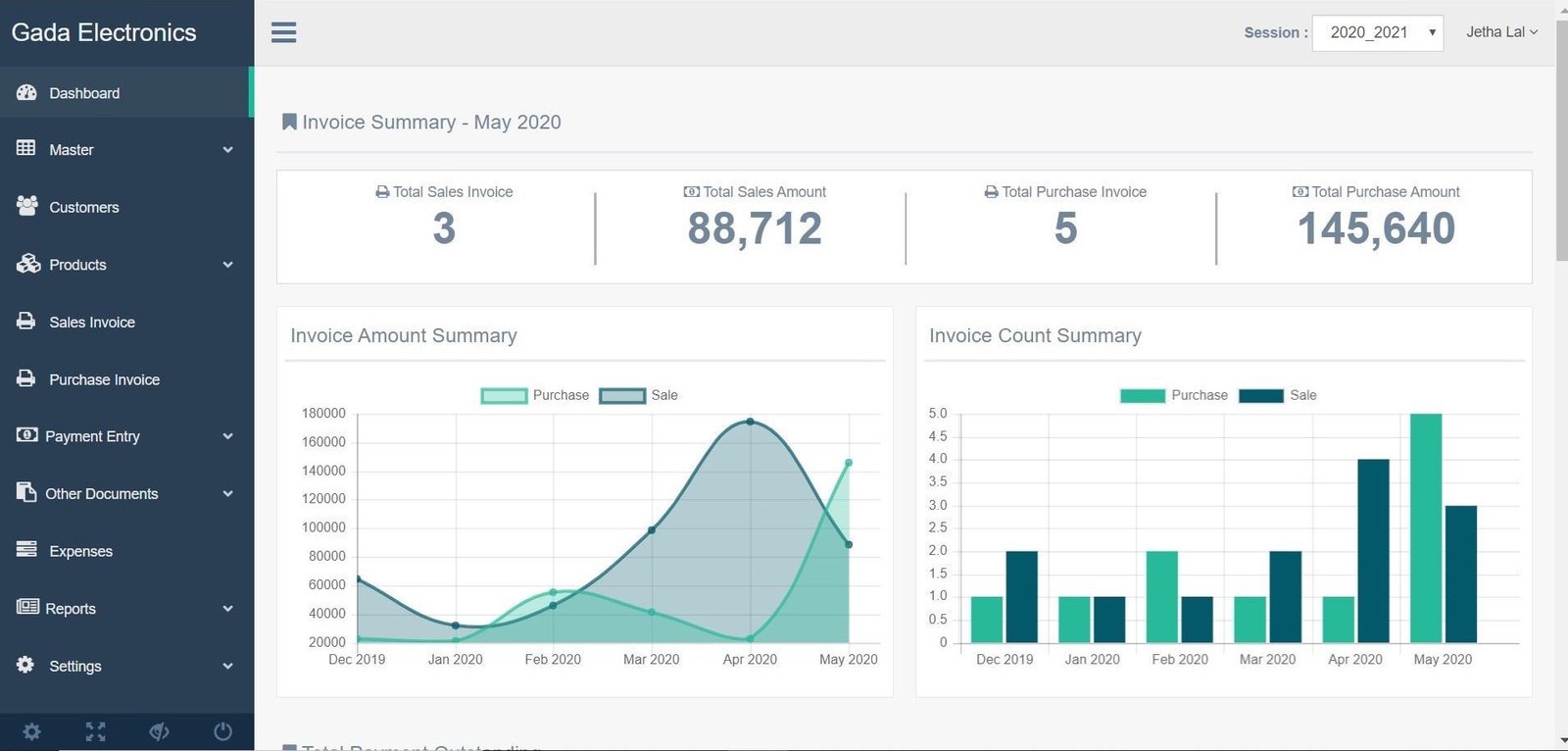This screenshot has height=751, width=1568.
Task: Click the May 2020 Purchase line data point
Action: click(849, 463)
